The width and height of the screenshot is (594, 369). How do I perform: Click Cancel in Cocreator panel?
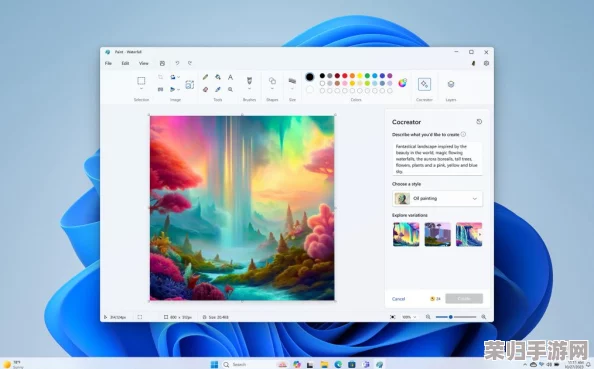[x=399, y=299]
